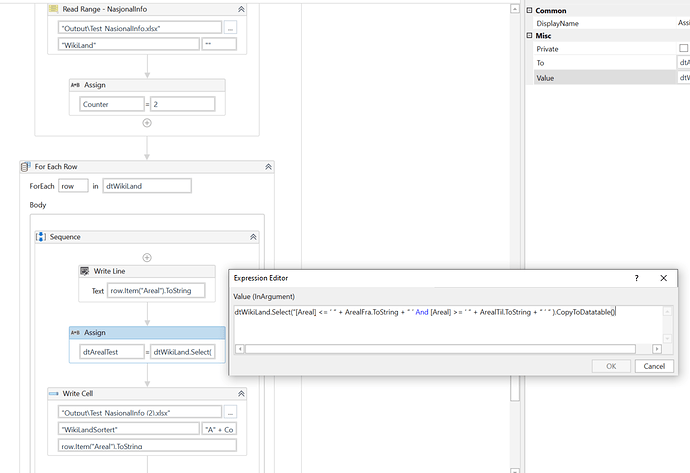The height and width of the screenshot is (473, 690).
Task: Click the Write Line activity icon
Action: coord(84,271)
